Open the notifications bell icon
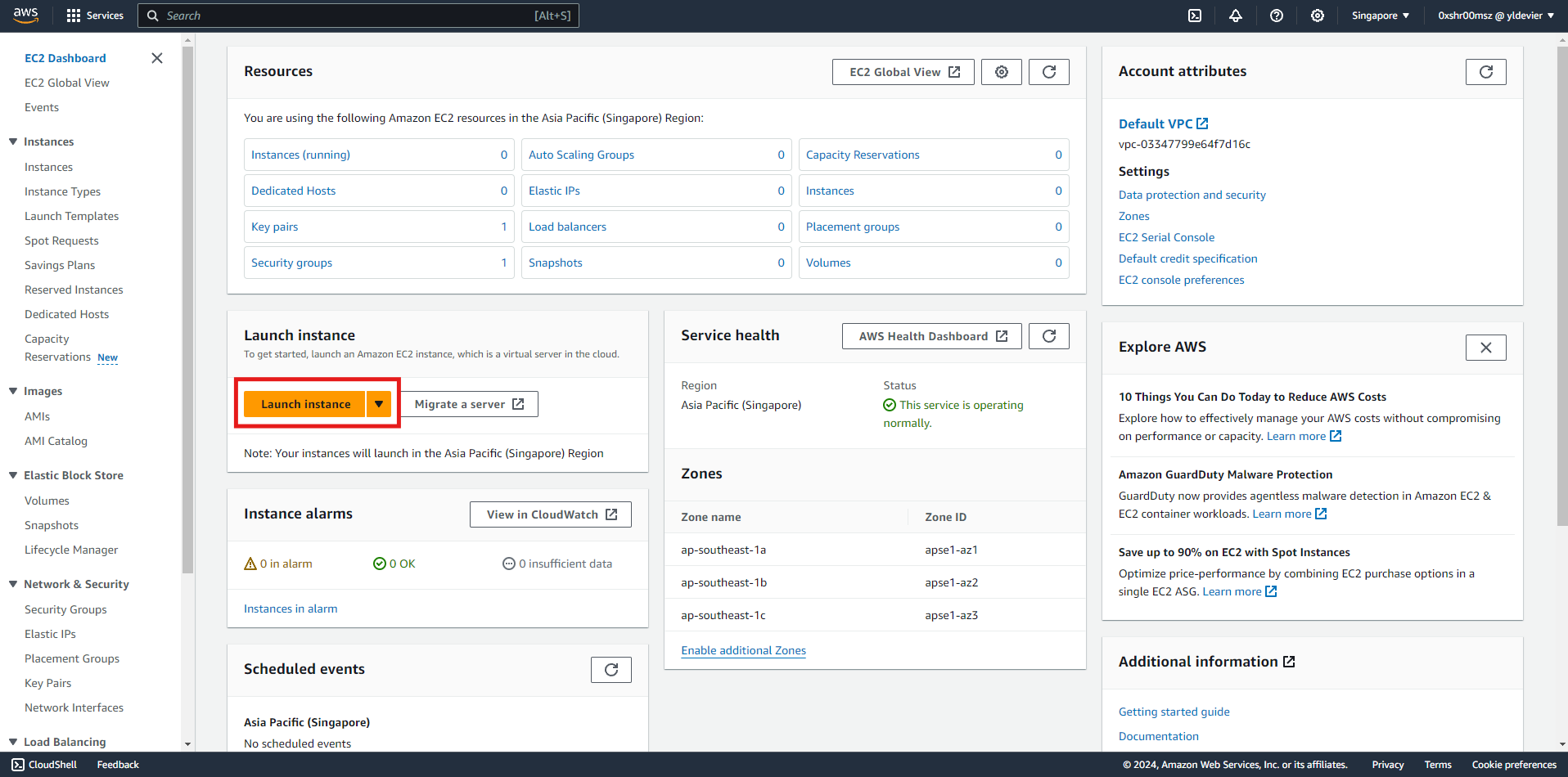This screenshot has width=1568, height=777. (1236, 16)
